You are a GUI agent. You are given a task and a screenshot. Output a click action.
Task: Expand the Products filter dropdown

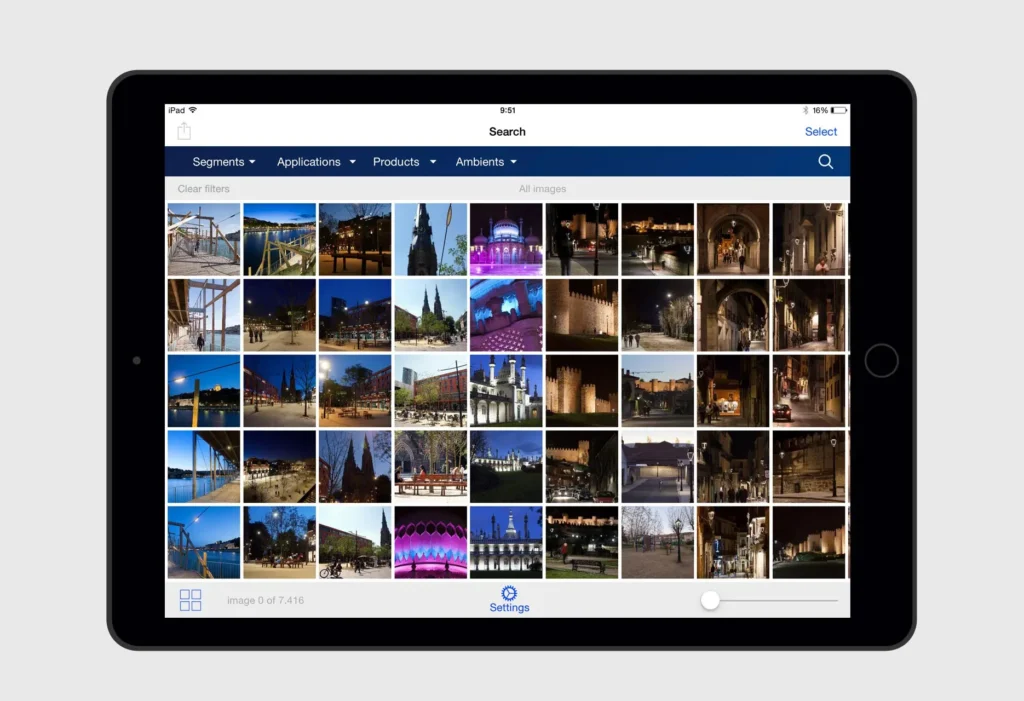click(x=404, y=162)
